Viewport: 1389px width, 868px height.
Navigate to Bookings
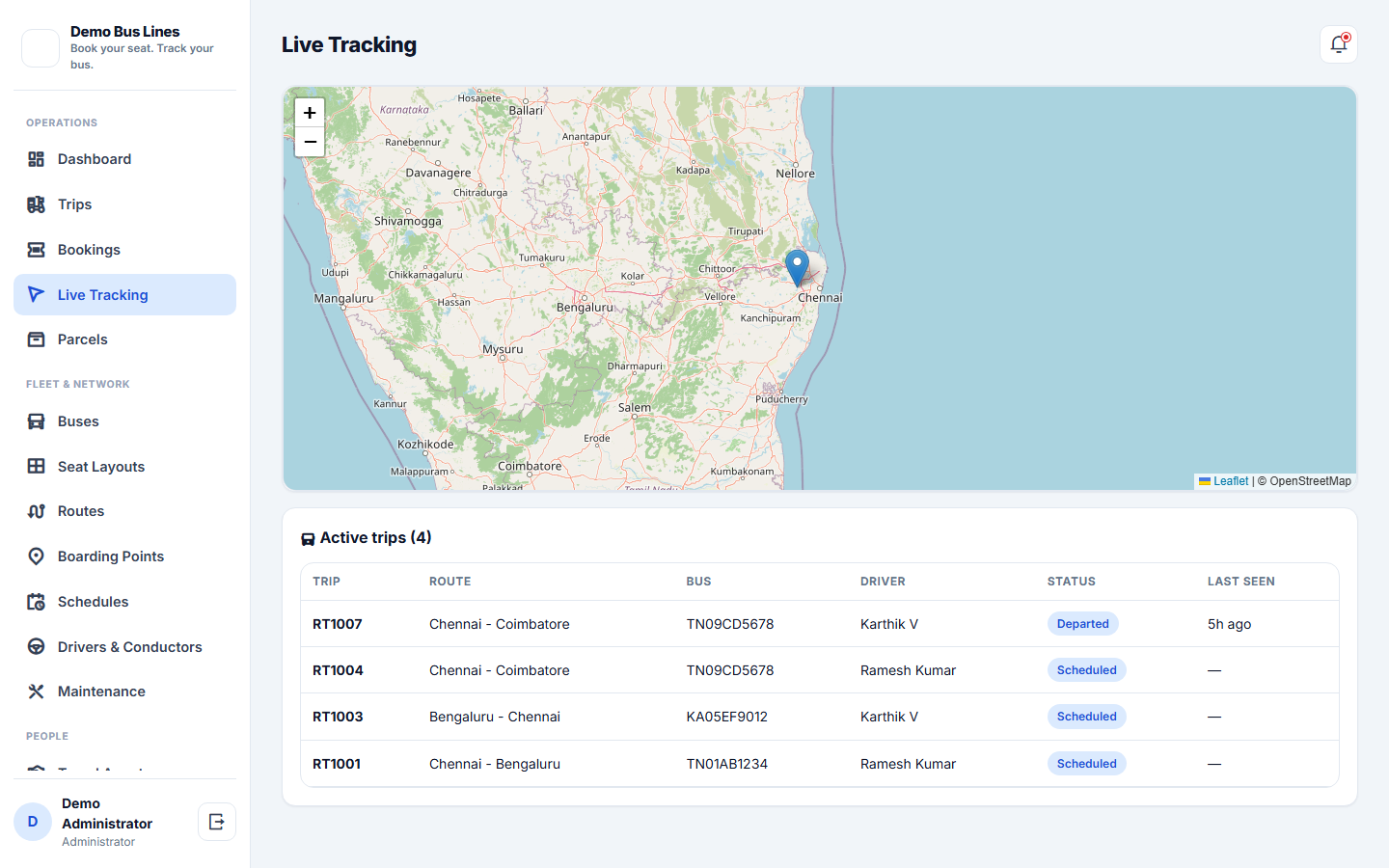(x=124, y=250)
